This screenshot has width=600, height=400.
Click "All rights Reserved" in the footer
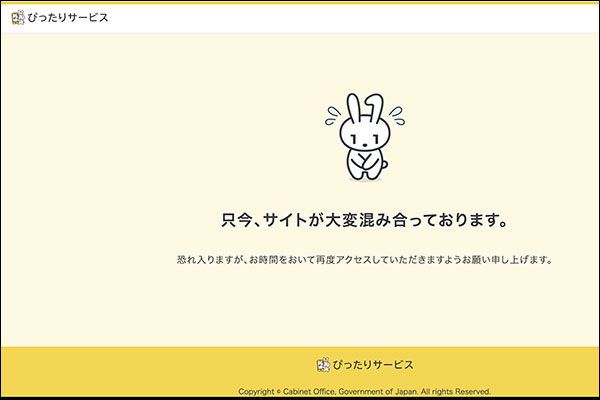tap(455, 391)
